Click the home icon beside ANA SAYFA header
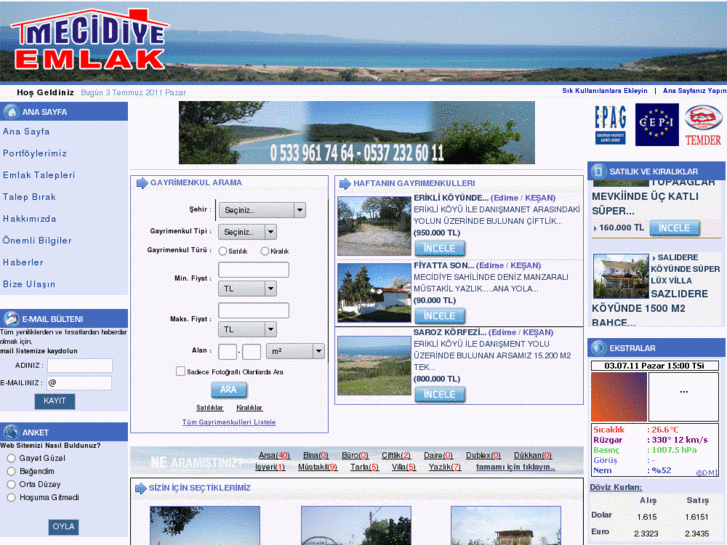Viewport: 727px width, 545px height. [x=11, y=112]
